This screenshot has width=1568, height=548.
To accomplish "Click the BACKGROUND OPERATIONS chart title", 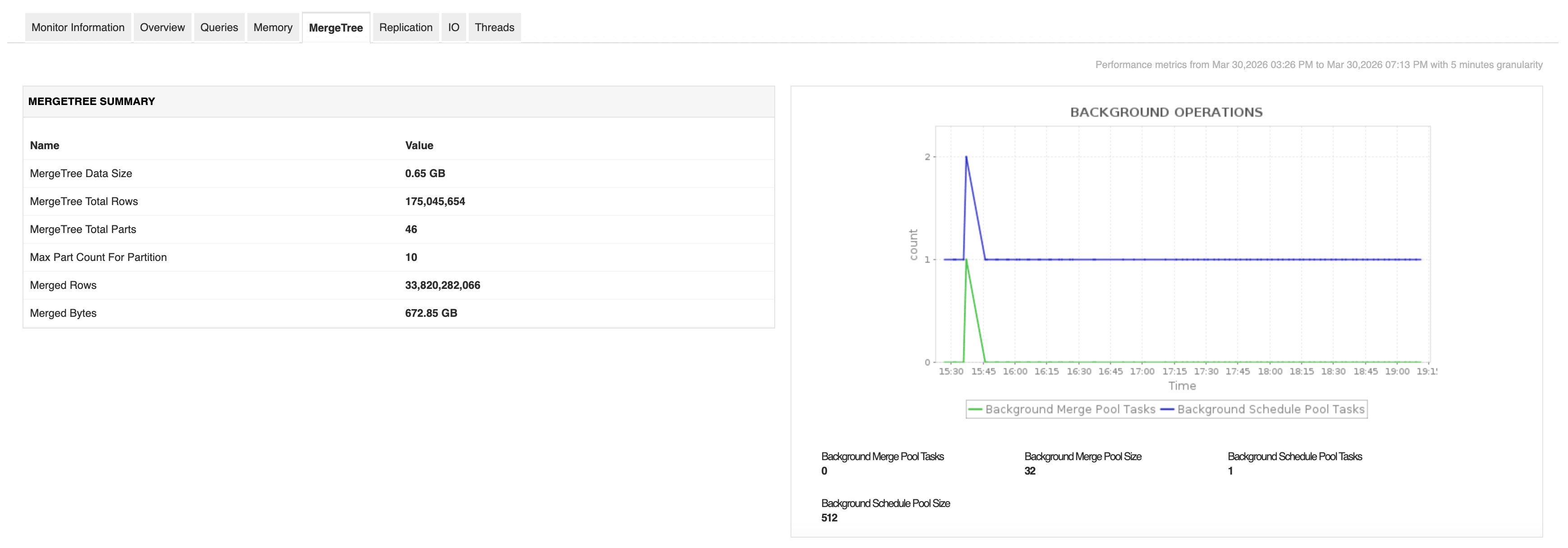I will pyautogui.click(x=1166, y=113).
